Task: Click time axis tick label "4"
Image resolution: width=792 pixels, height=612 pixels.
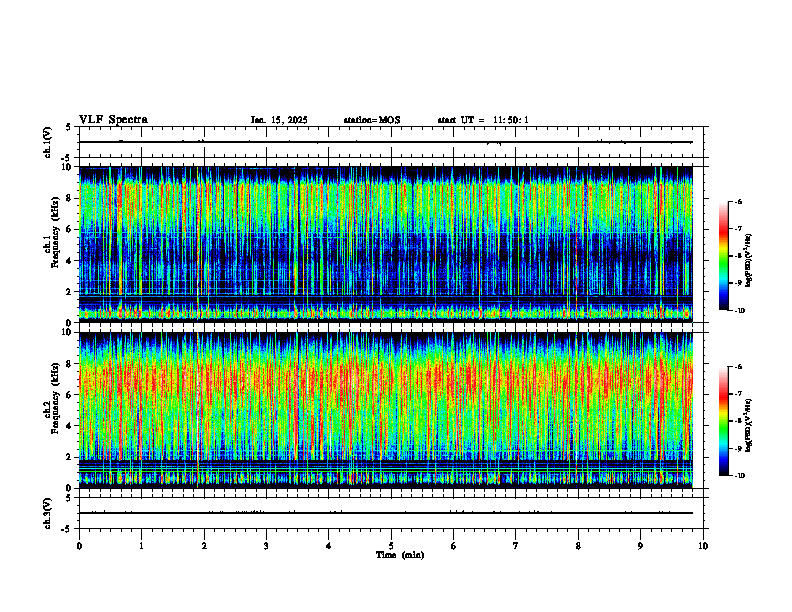Action: (x=329, y=546)
